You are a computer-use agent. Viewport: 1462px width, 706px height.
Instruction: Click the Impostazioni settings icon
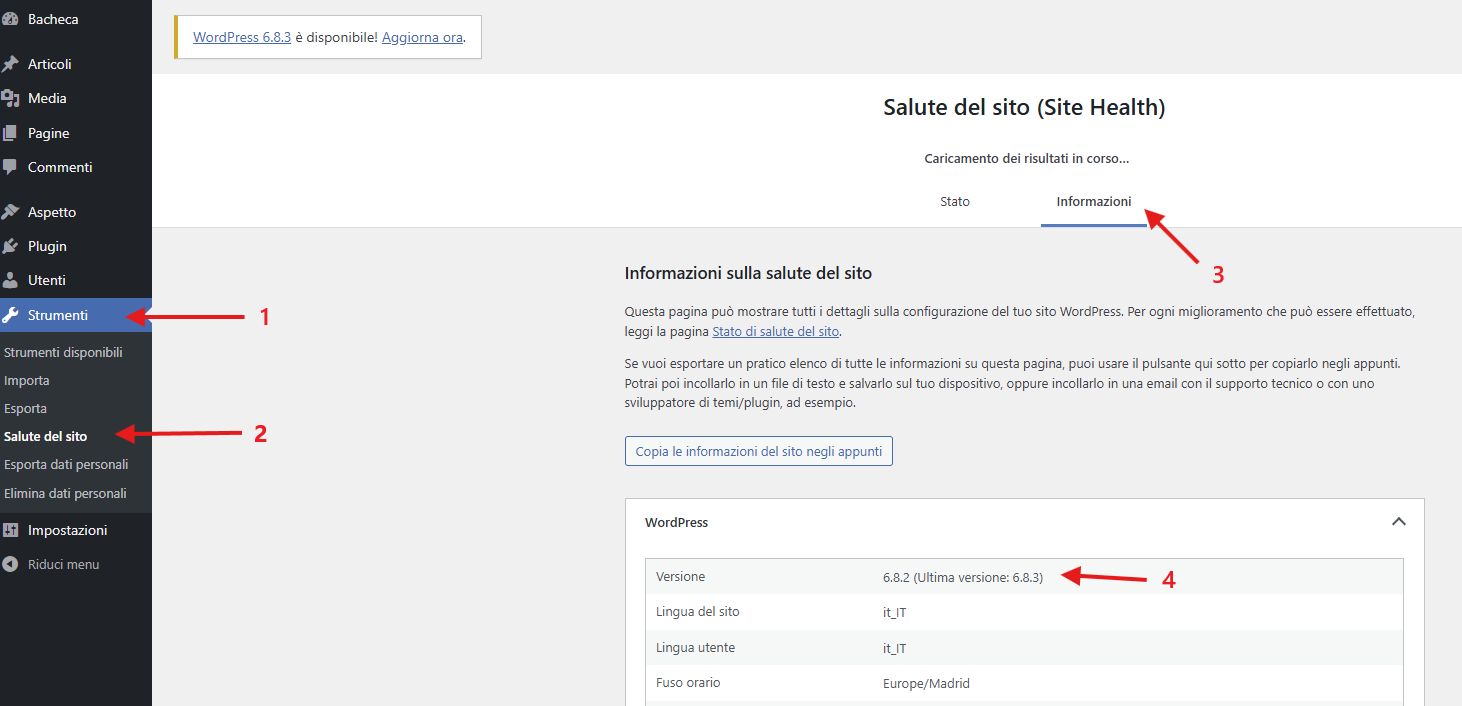point(11,530)
